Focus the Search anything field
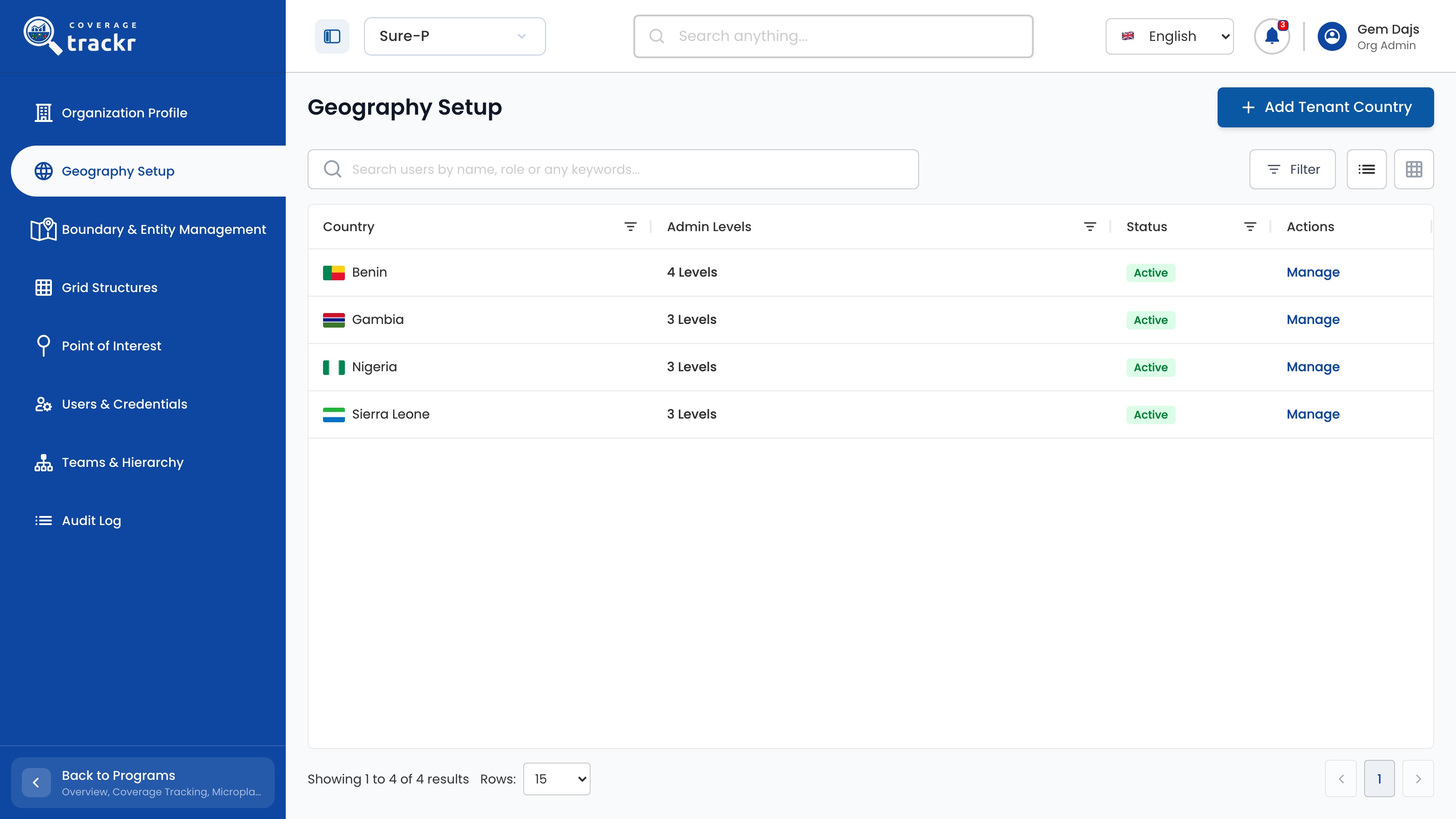Viewport: 1456px width, 819px height. 833,36
